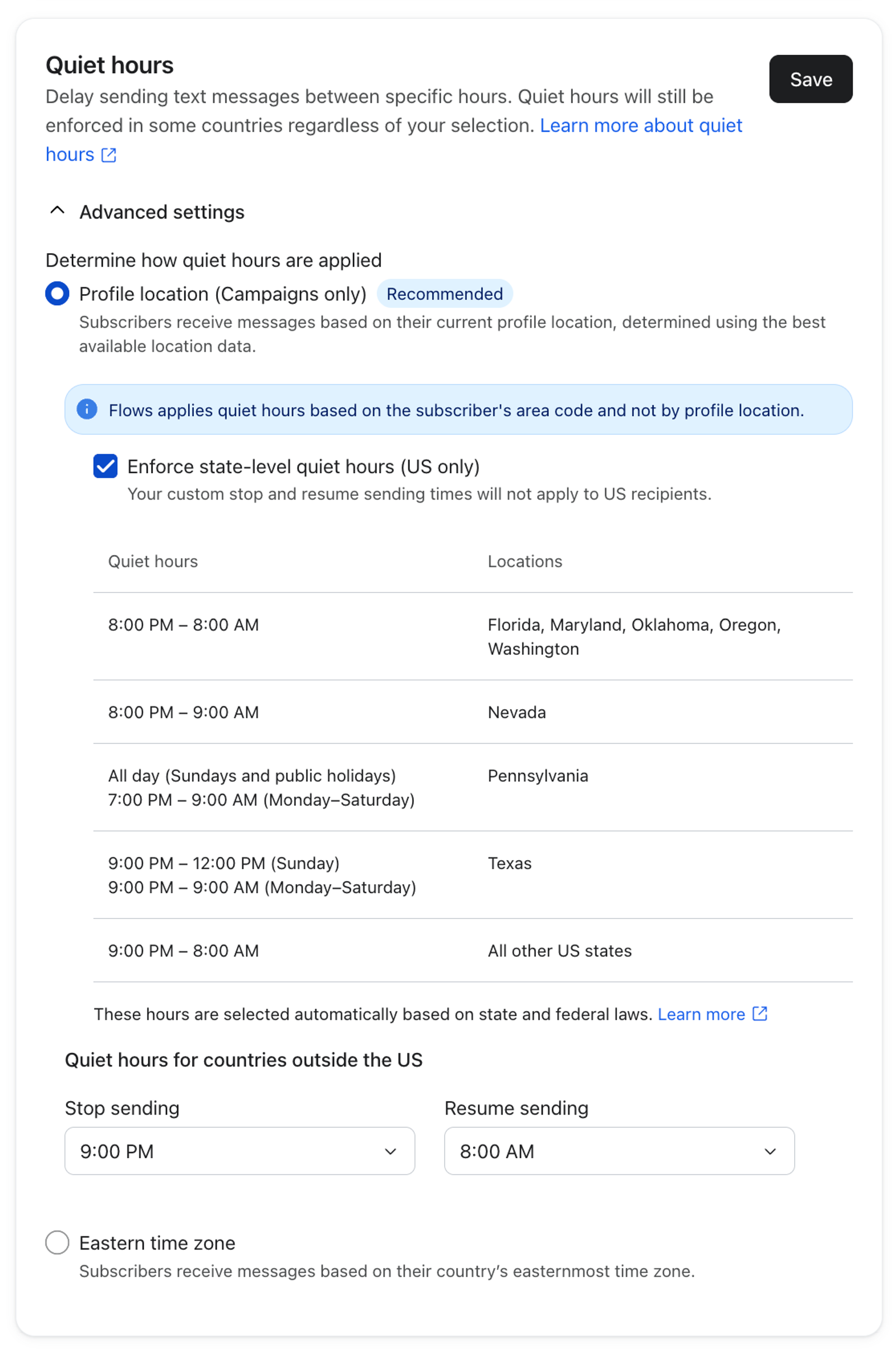Screen dimensions: 896x1352
Task: Click the Eastern time zone label text
Action: point(157,1243)
